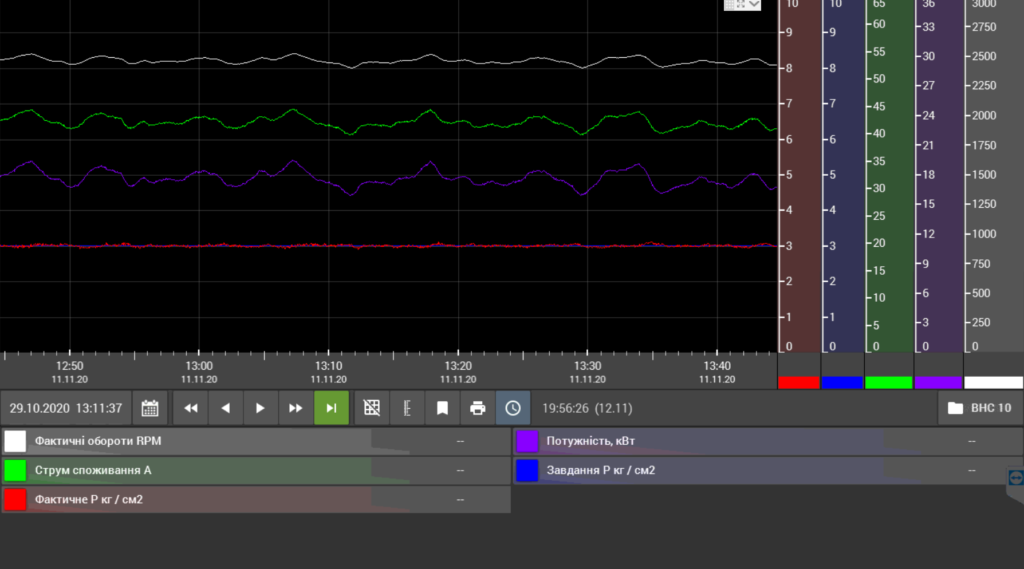Screen dimensions: 1024x569
Task: Select the Завдання Р кг / см2 legend row
Action: (x=768, y=470)
